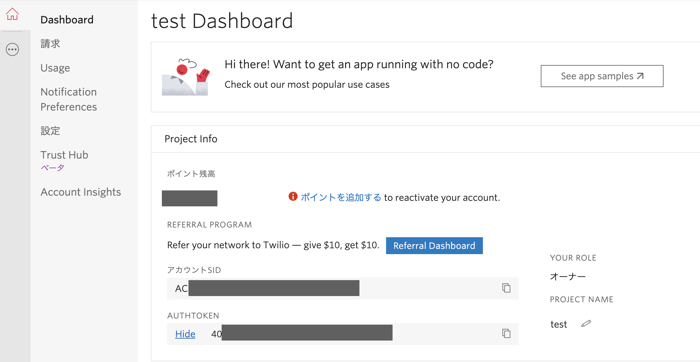Click the REFERRAL PROGRAM label
This screenshot has width=700, height=362.
tap(209, 225)
